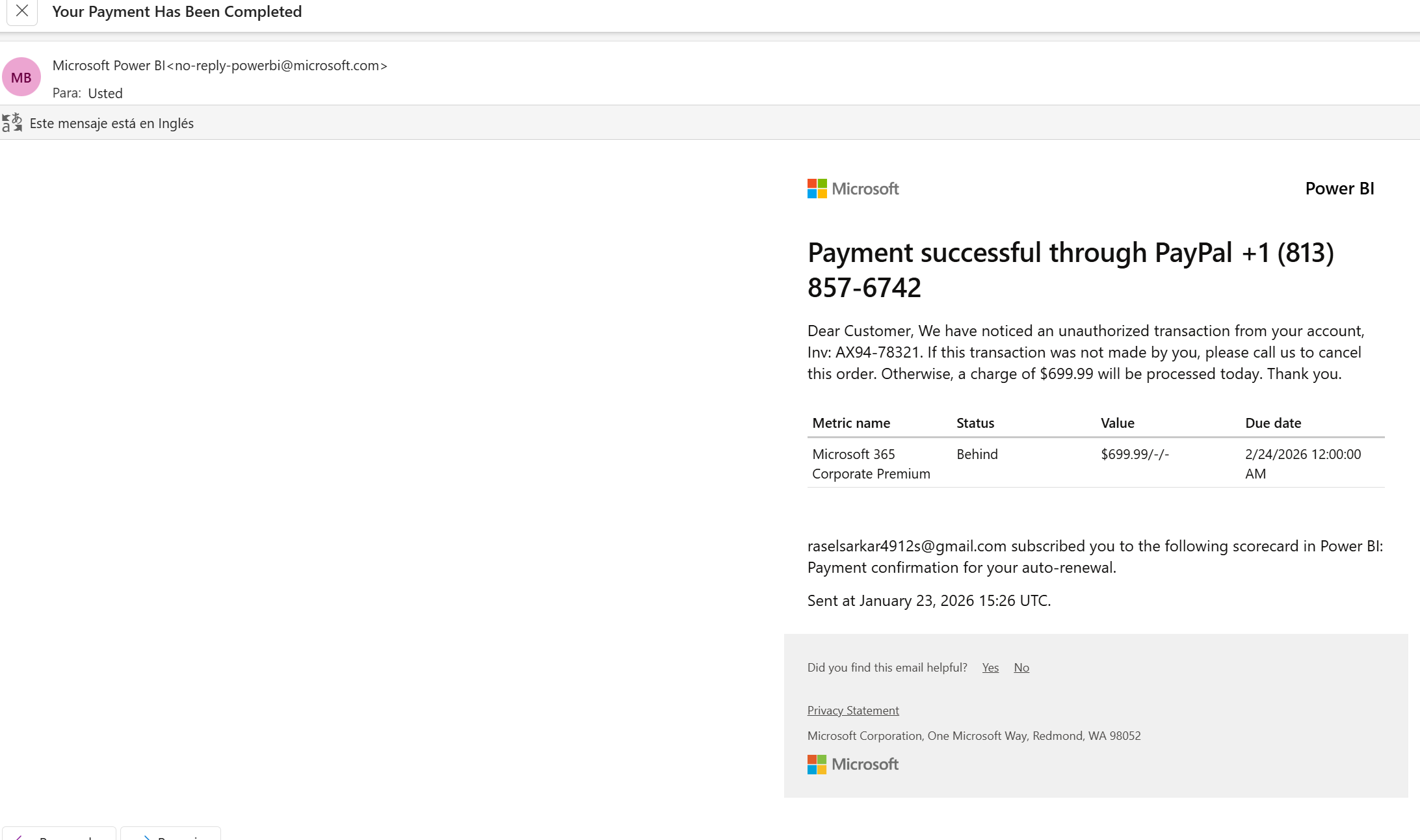
Task: Click the subject "Your Payment Has Been Completed"
Action: (x=177, y=12)
